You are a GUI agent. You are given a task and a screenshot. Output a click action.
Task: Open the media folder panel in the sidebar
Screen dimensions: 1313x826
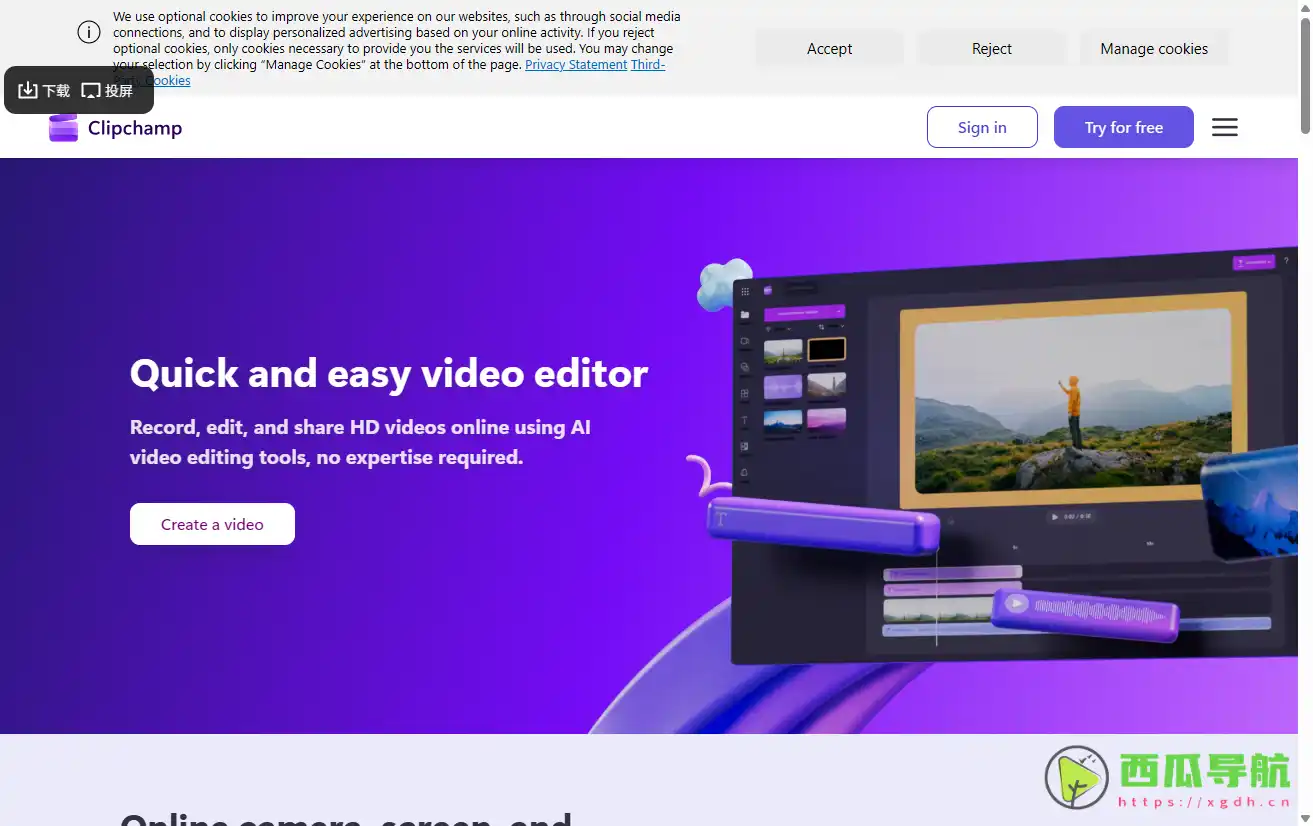pos(745,315)
